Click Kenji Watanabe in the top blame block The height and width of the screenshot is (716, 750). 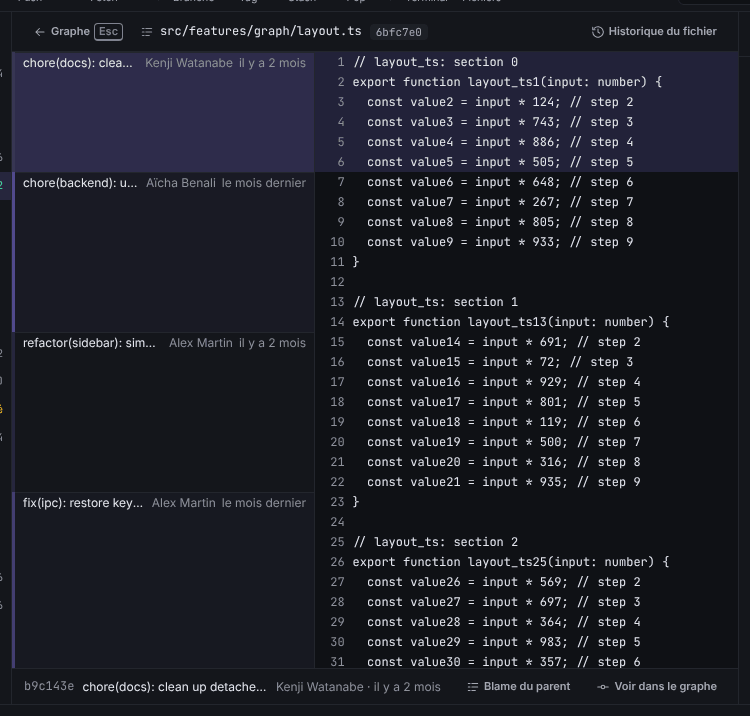point(189,63)
